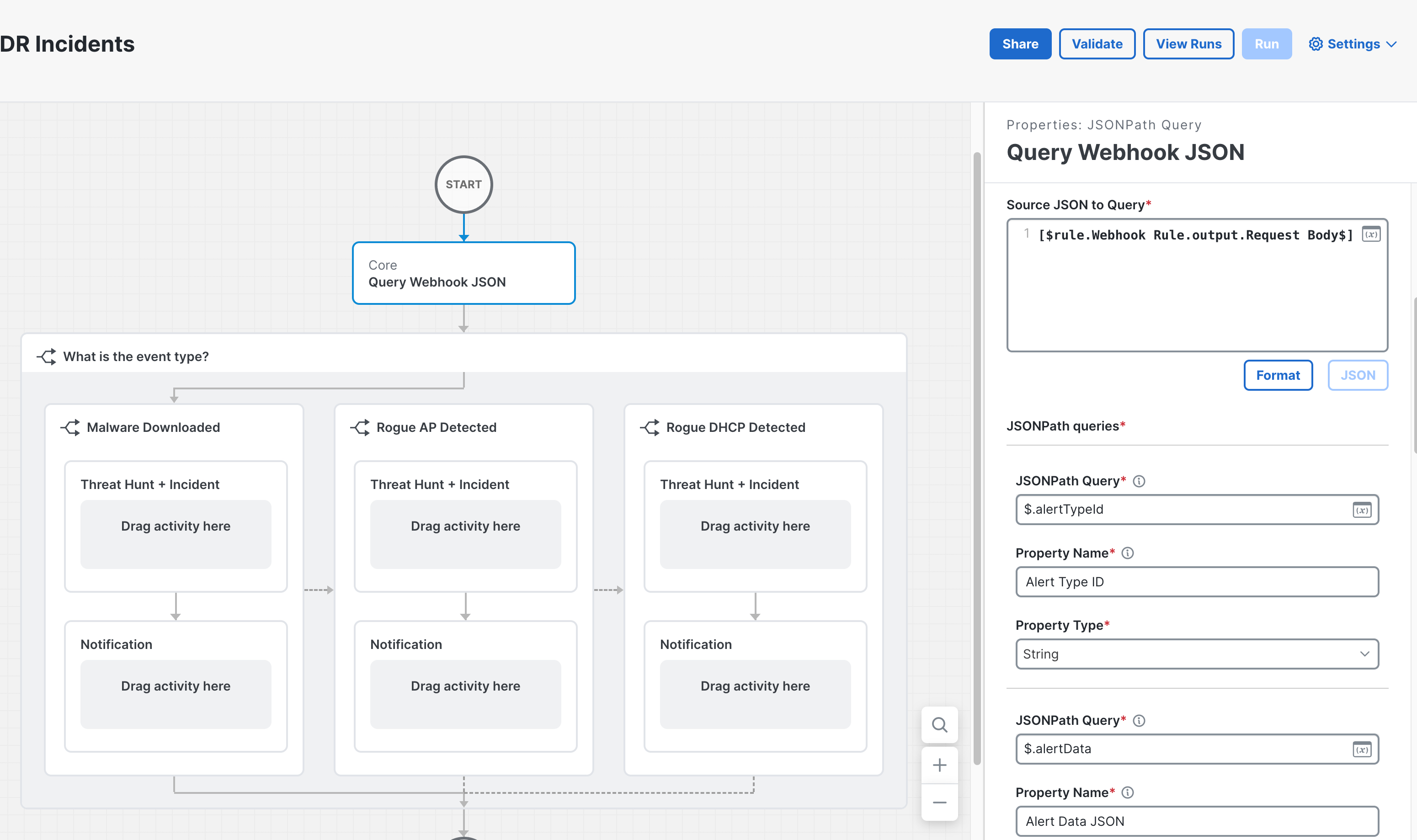Select the Query Webhook JSON activity
Viewport: 1417px width, 840px height.
pyautogui.click(x=463, y=273)
